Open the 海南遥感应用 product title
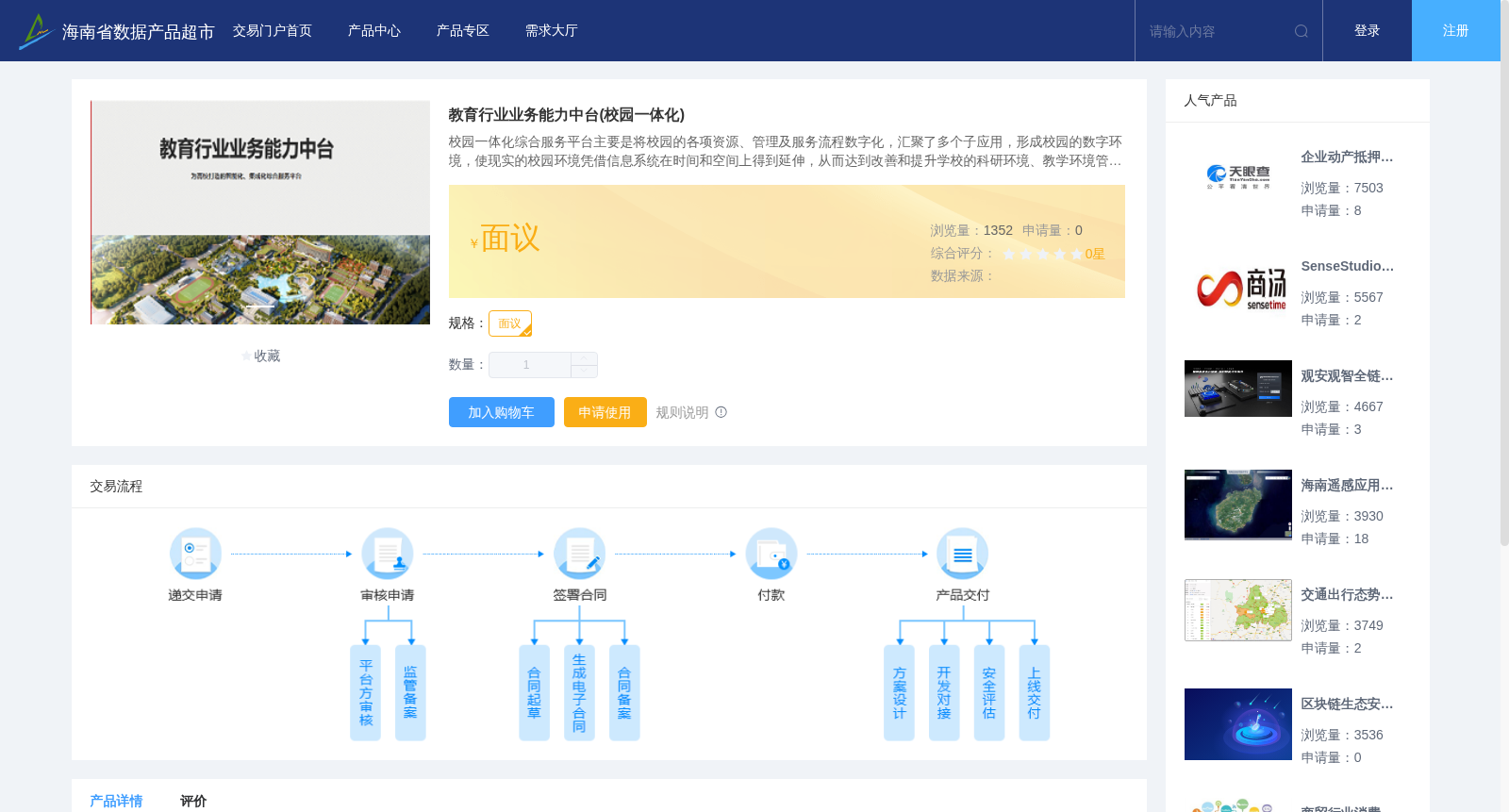This screenshot has width=1509, height=812. (1347, 486)
